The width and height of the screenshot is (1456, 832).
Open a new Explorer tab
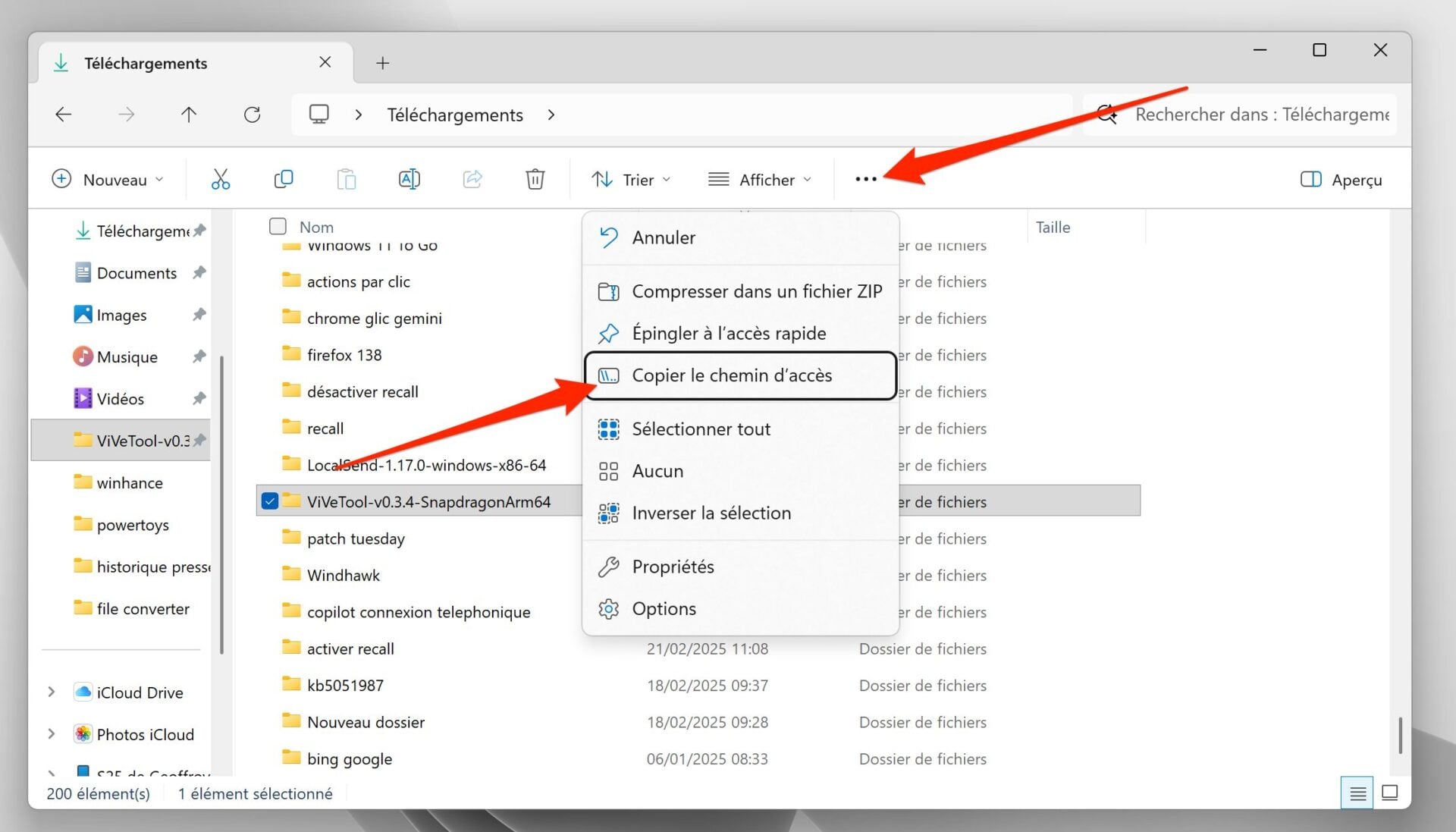pos(382,62)
